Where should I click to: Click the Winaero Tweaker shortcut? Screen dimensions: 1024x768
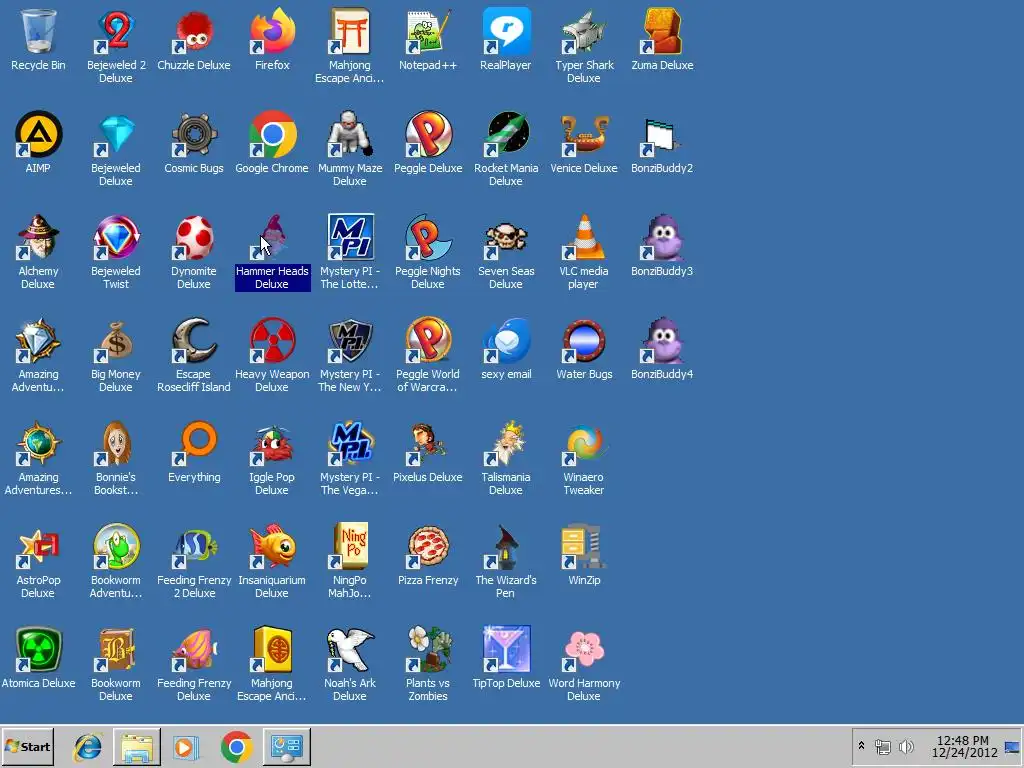584,443
